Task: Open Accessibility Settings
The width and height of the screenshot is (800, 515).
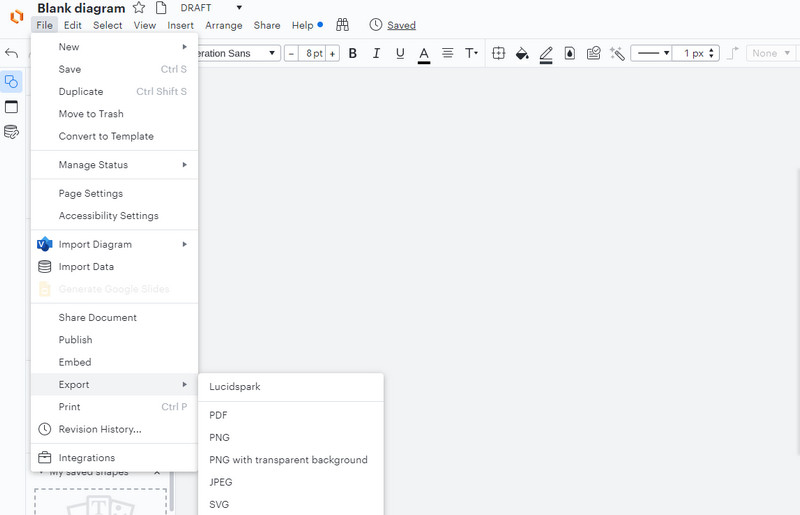Action: (114, 216)
